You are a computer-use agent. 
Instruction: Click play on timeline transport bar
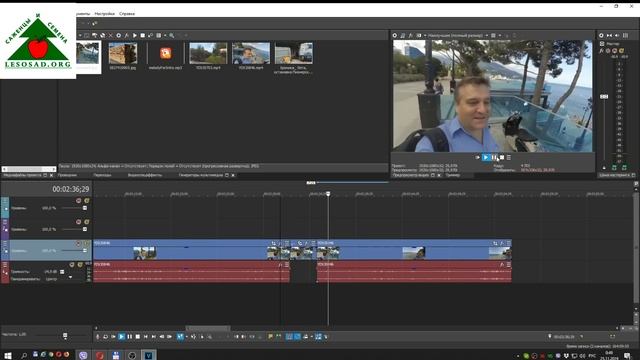pos(122,337)
